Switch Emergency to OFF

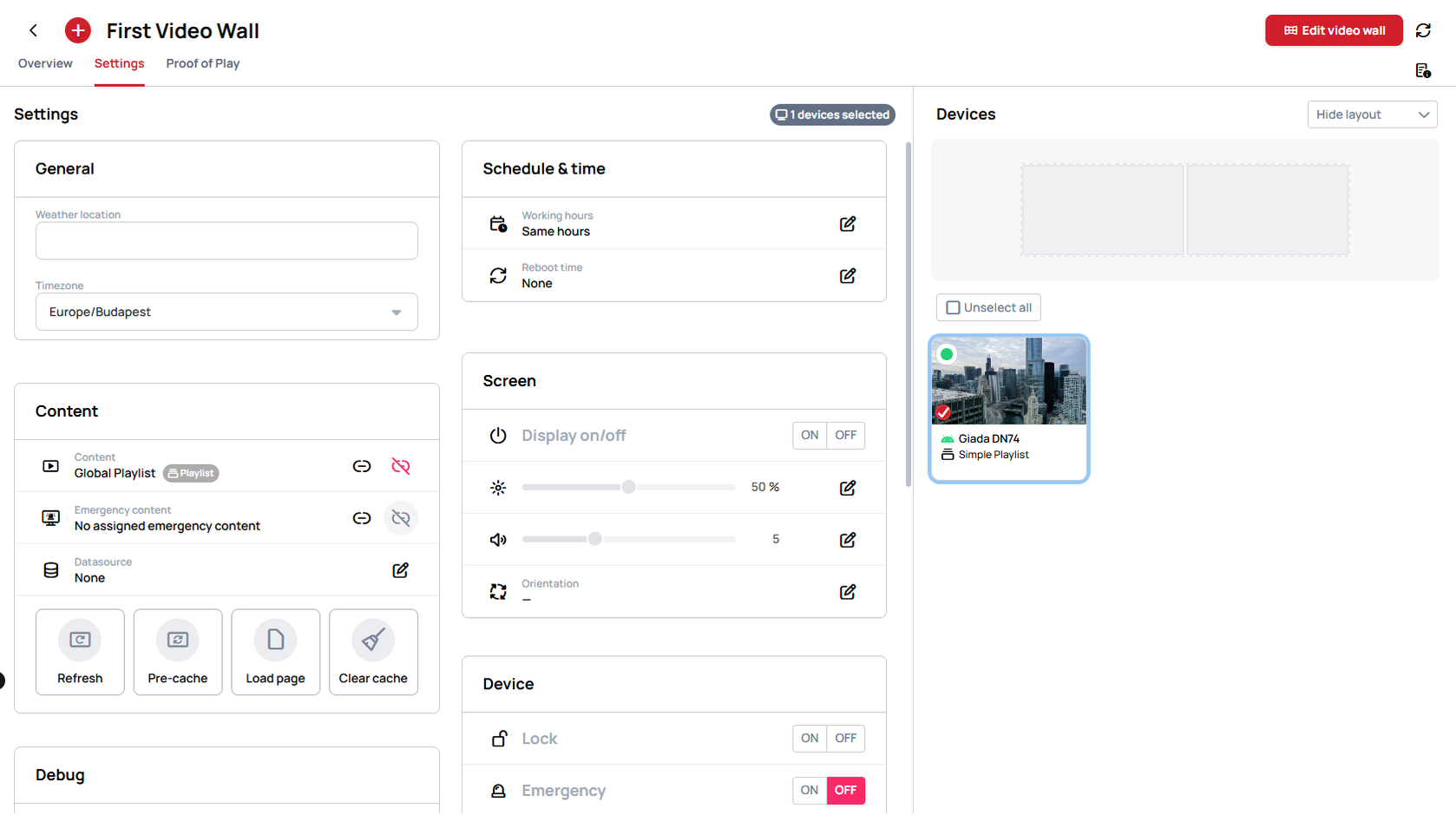[x=846, y=791]
